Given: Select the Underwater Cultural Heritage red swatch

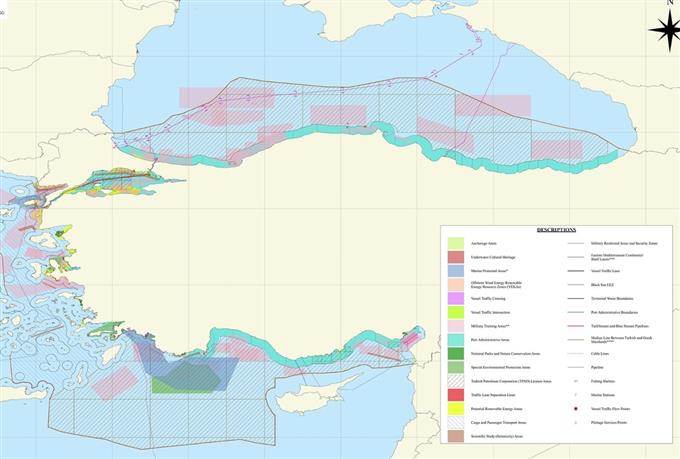Looking at the screenshot, I should [455, 257].
